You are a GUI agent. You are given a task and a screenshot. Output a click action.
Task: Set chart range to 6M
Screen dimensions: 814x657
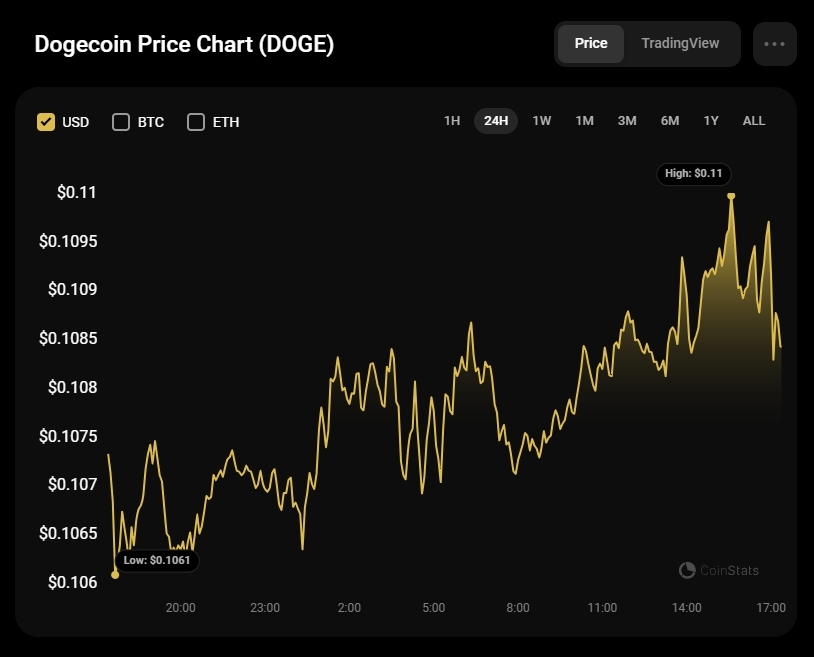click(x=670, y=121)
